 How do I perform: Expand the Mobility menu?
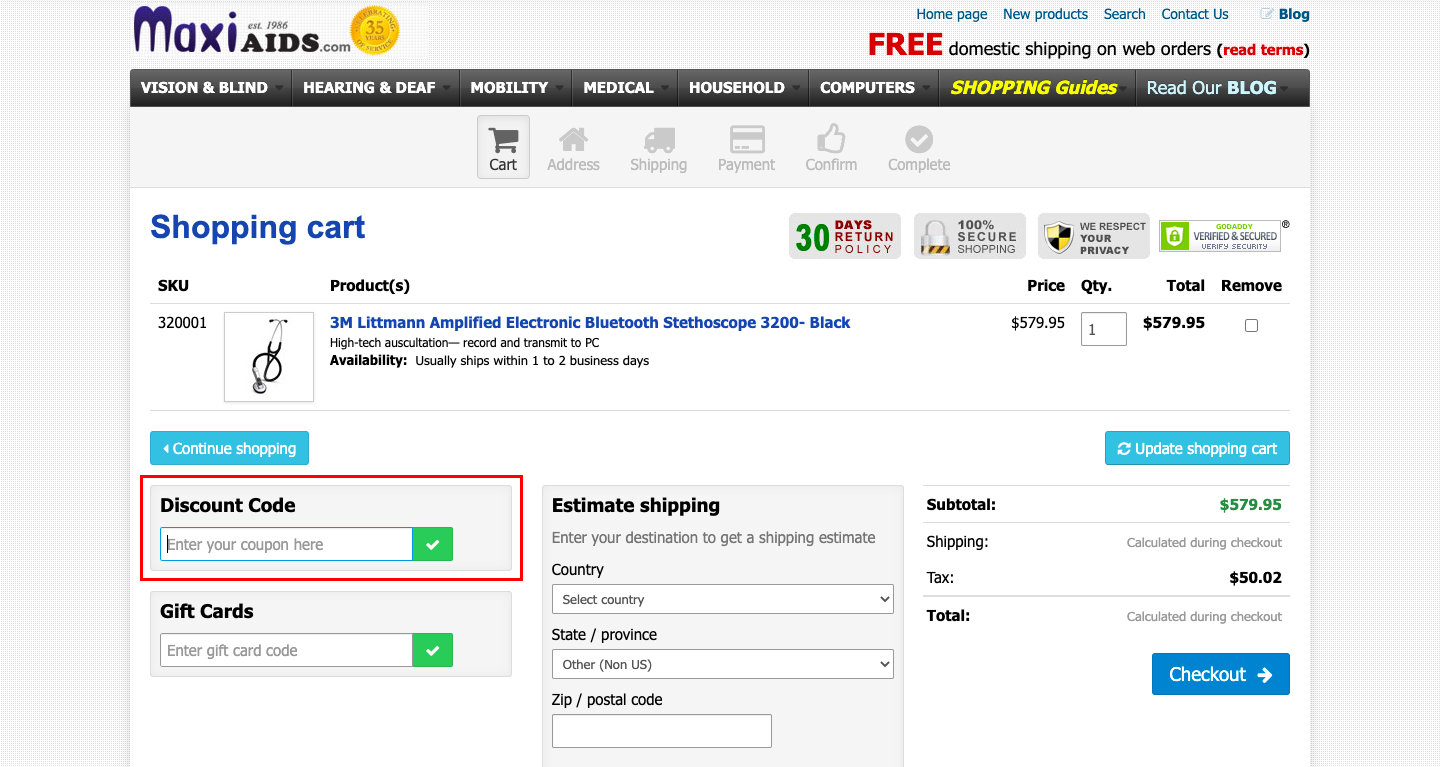point(515,88)
